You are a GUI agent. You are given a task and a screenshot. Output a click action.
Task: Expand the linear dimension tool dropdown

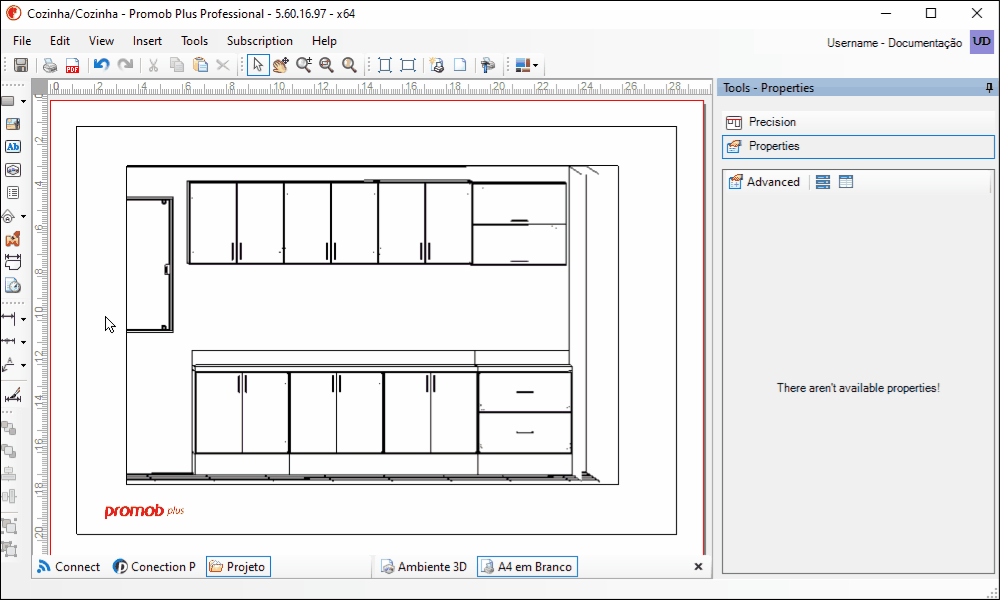[23, 319]
